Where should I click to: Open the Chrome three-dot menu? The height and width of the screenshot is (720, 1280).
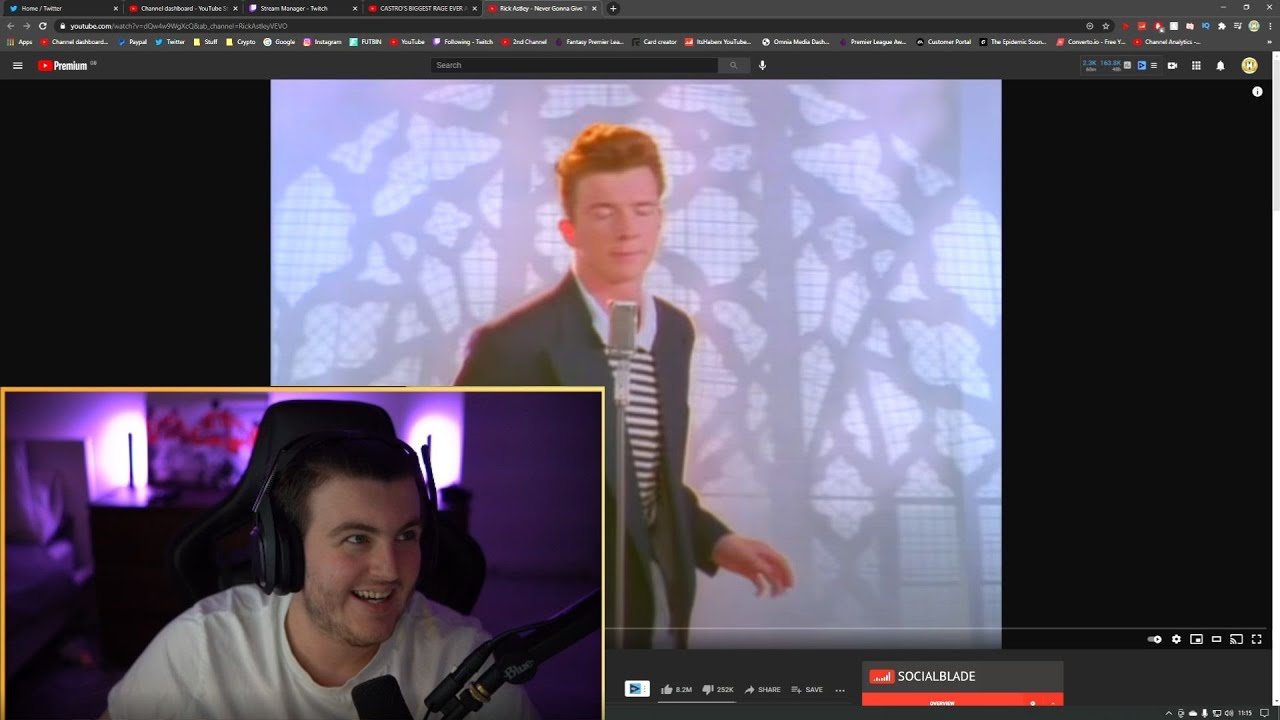point(1269,26)
